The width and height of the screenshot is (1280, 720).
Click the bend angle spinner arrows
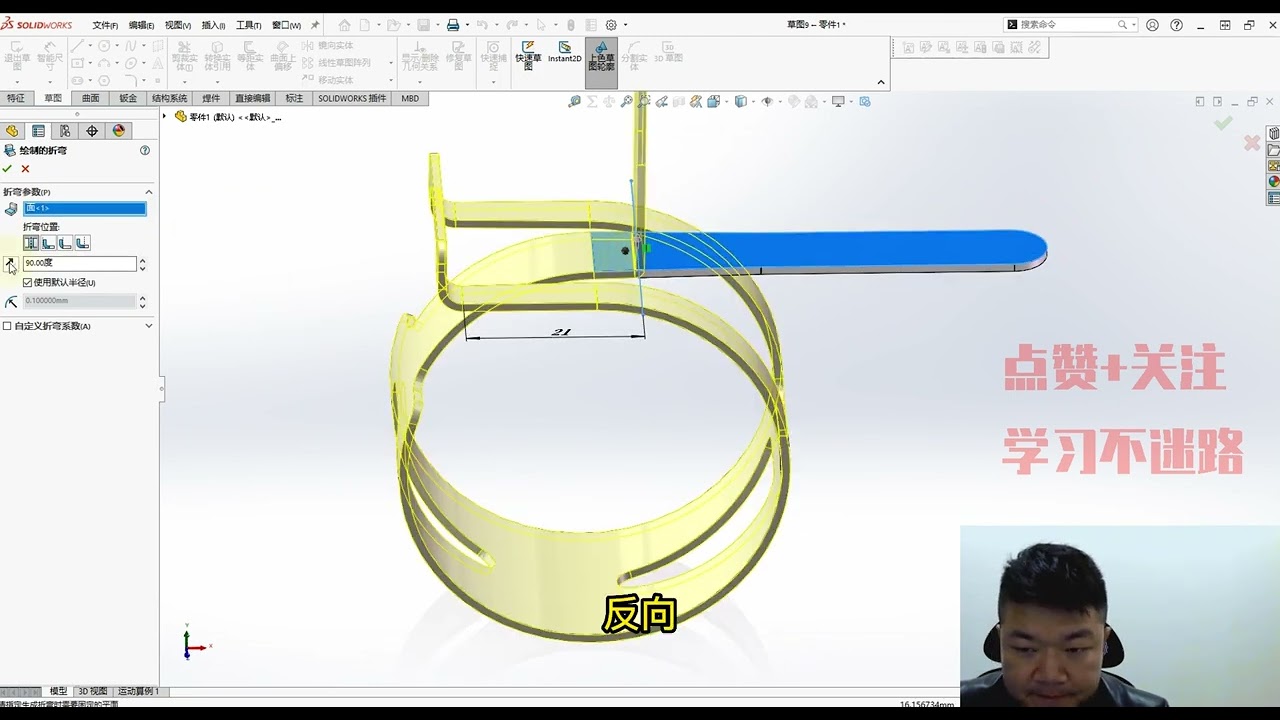pos(142,264)
